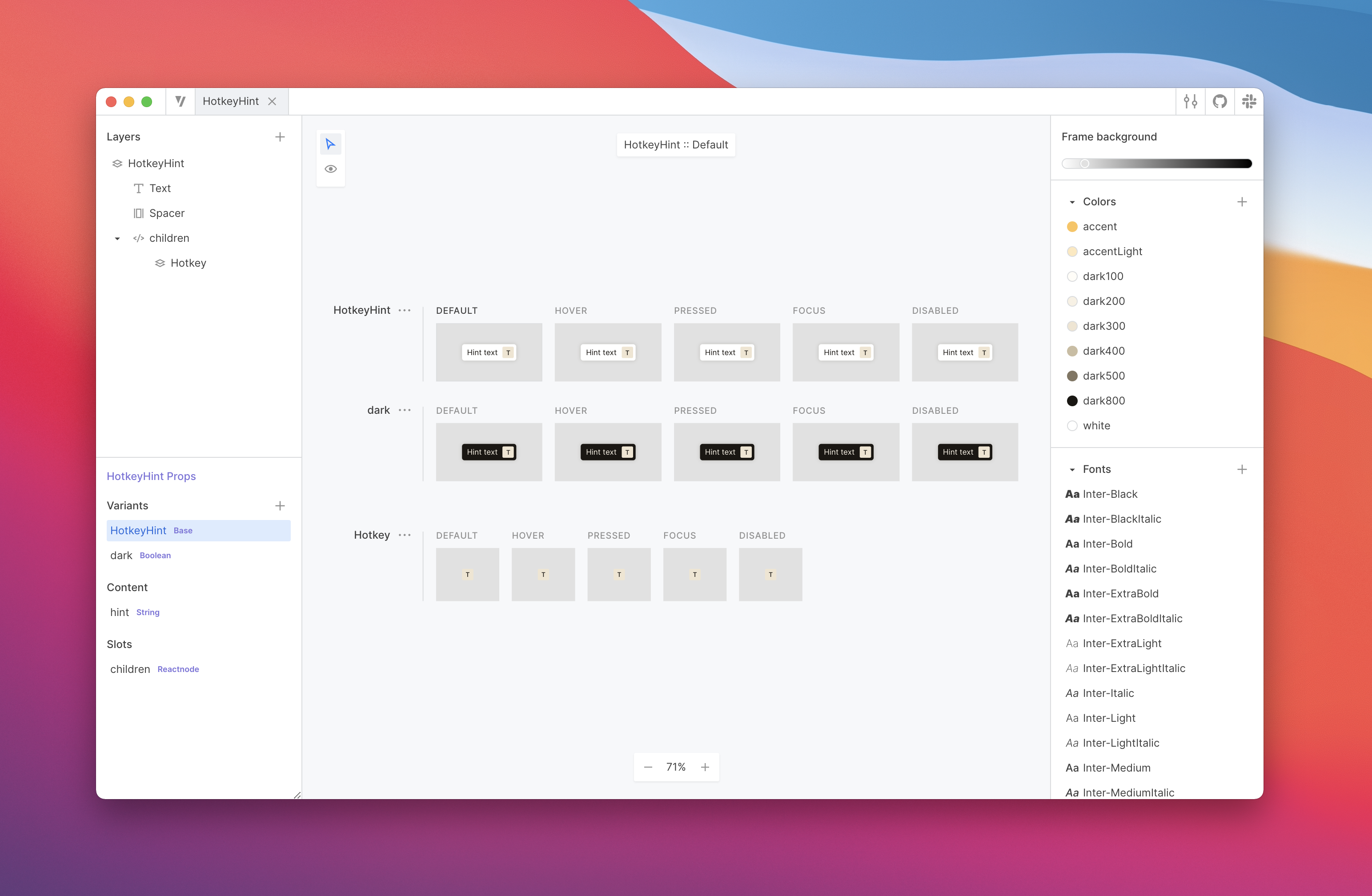Select the dark Boolean variant
Viewport: 1372px width, 896px height.
(x=198, y=556)
